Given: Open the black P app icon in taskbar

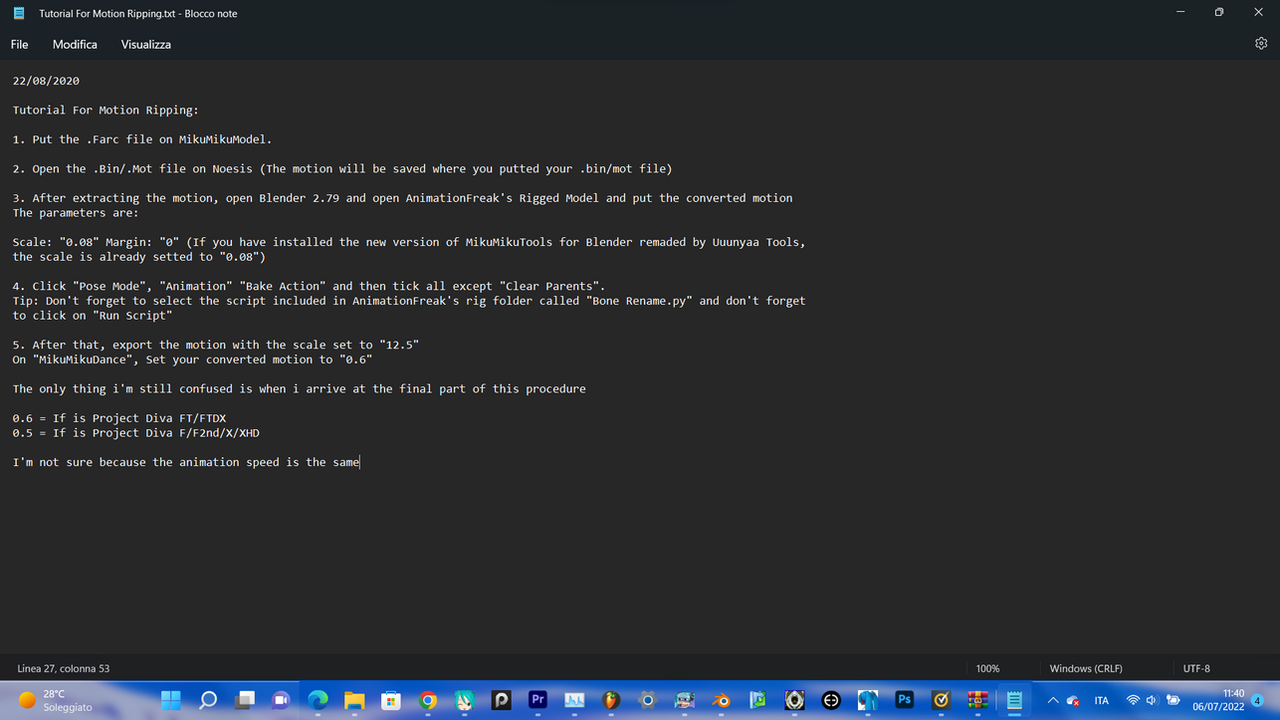Looking at the screenshot, I should [x=501, y=700].
